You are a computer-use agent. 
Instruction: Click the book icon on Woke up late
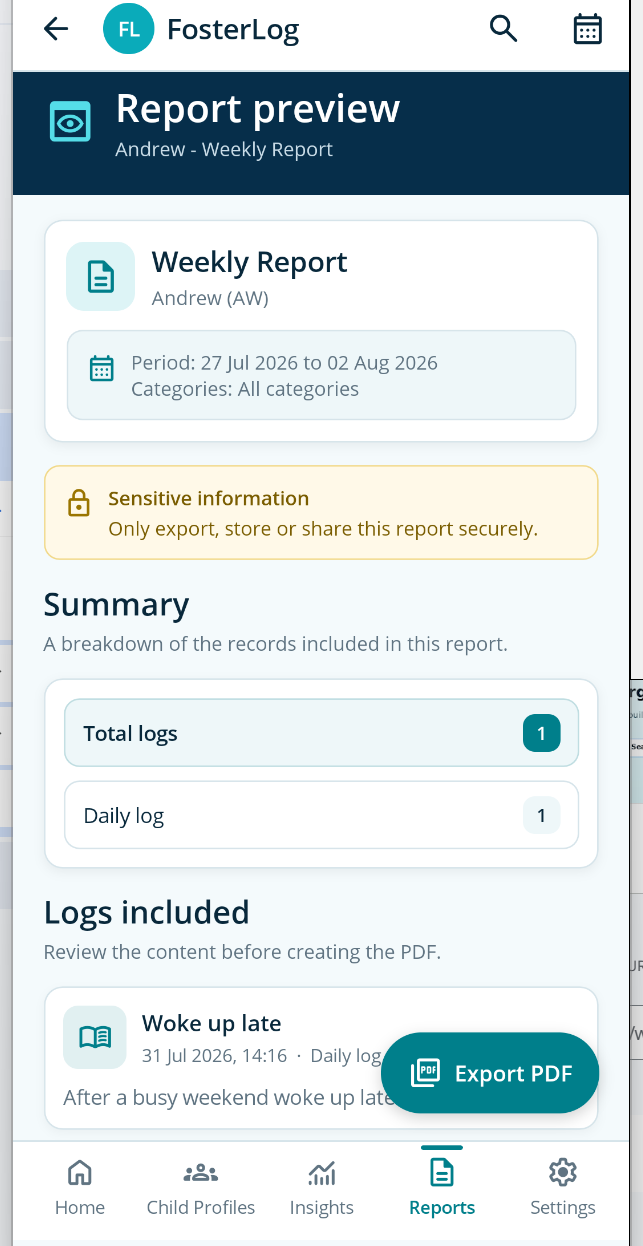[95, 1037]
